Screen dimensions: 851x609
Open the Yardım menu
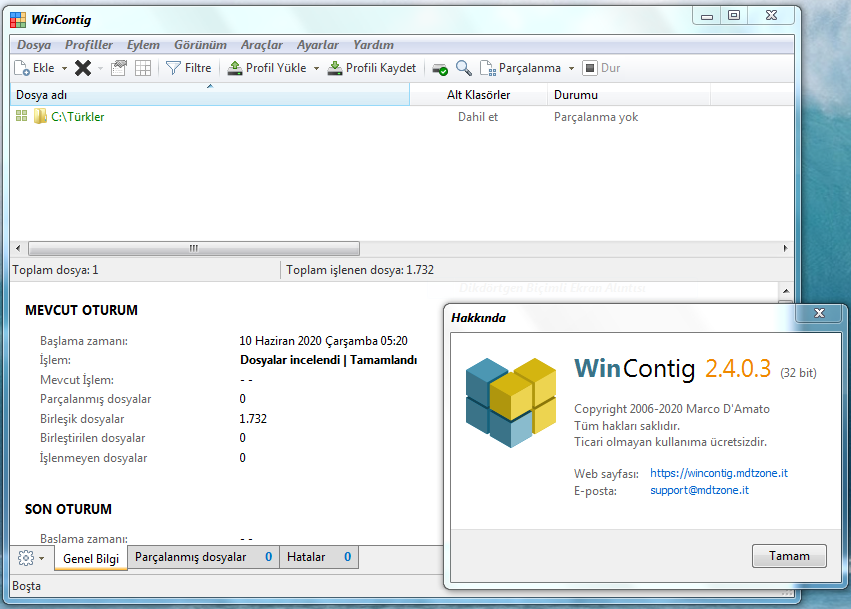pos(373,45)
